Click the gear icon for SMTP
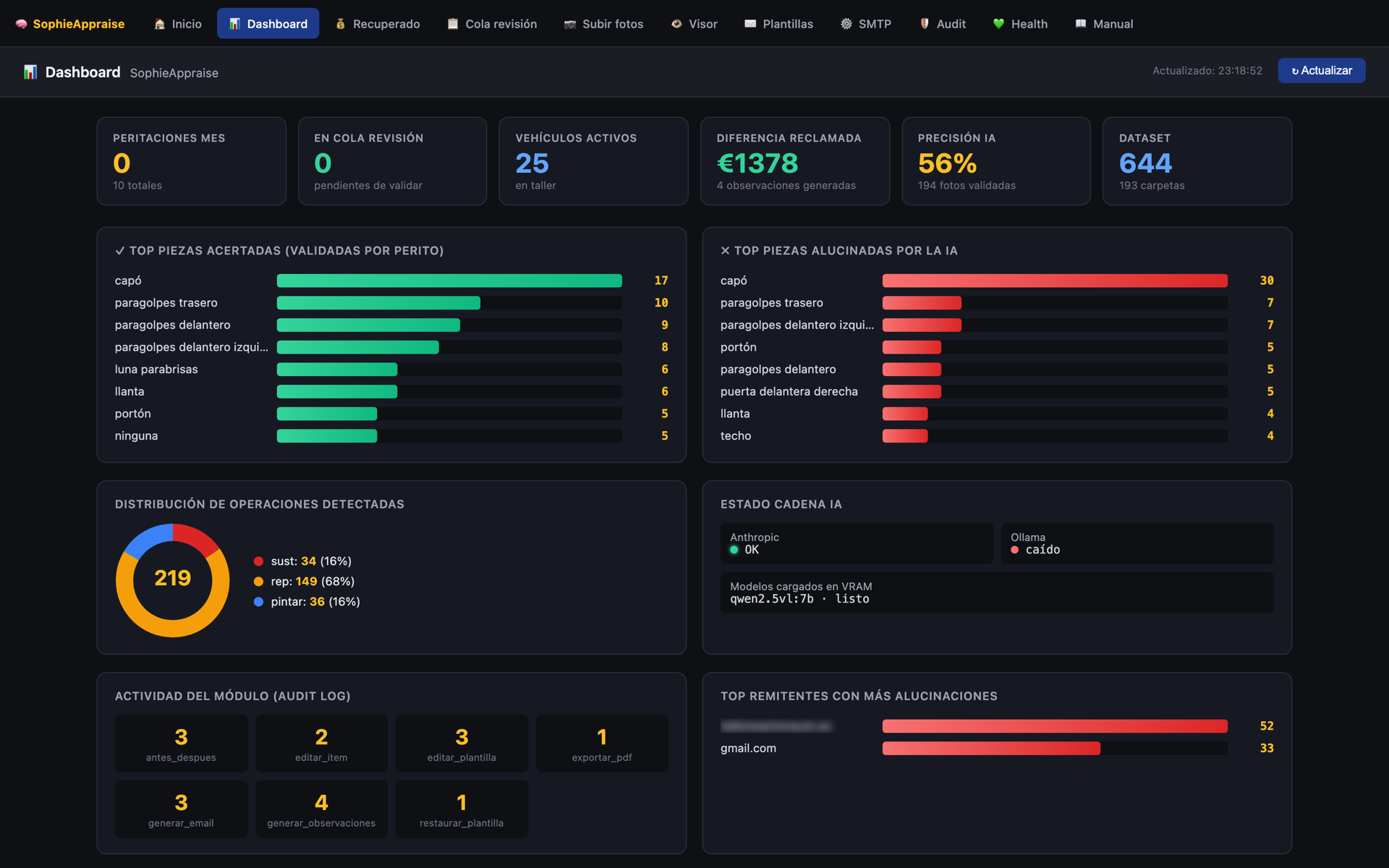 point(846,24)
